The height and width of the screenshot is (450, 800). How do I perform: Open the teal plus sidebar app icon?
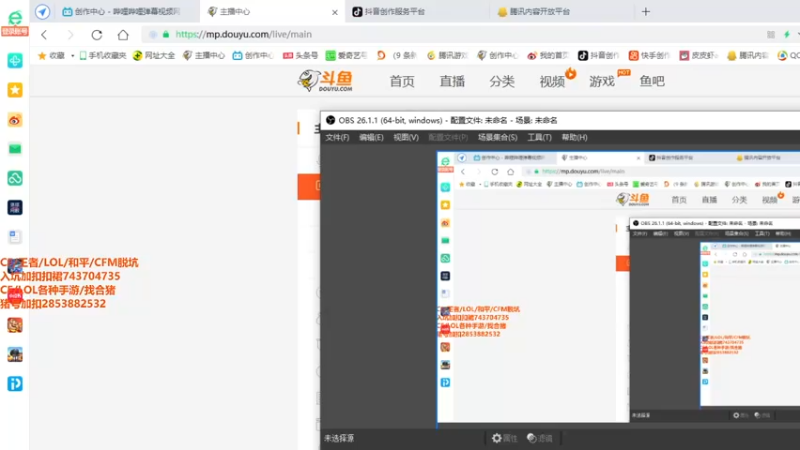click(x=15, y=61)
